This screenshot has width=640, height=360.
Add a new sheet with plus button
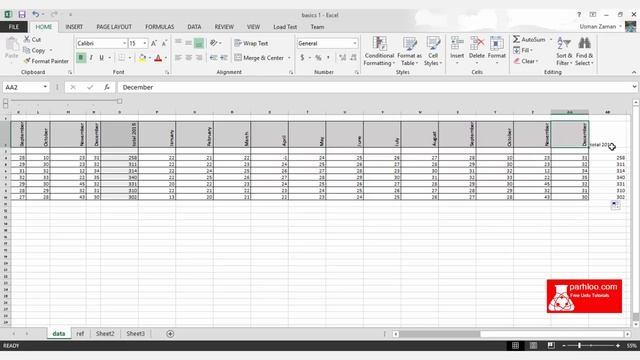[x=170, y=334]
